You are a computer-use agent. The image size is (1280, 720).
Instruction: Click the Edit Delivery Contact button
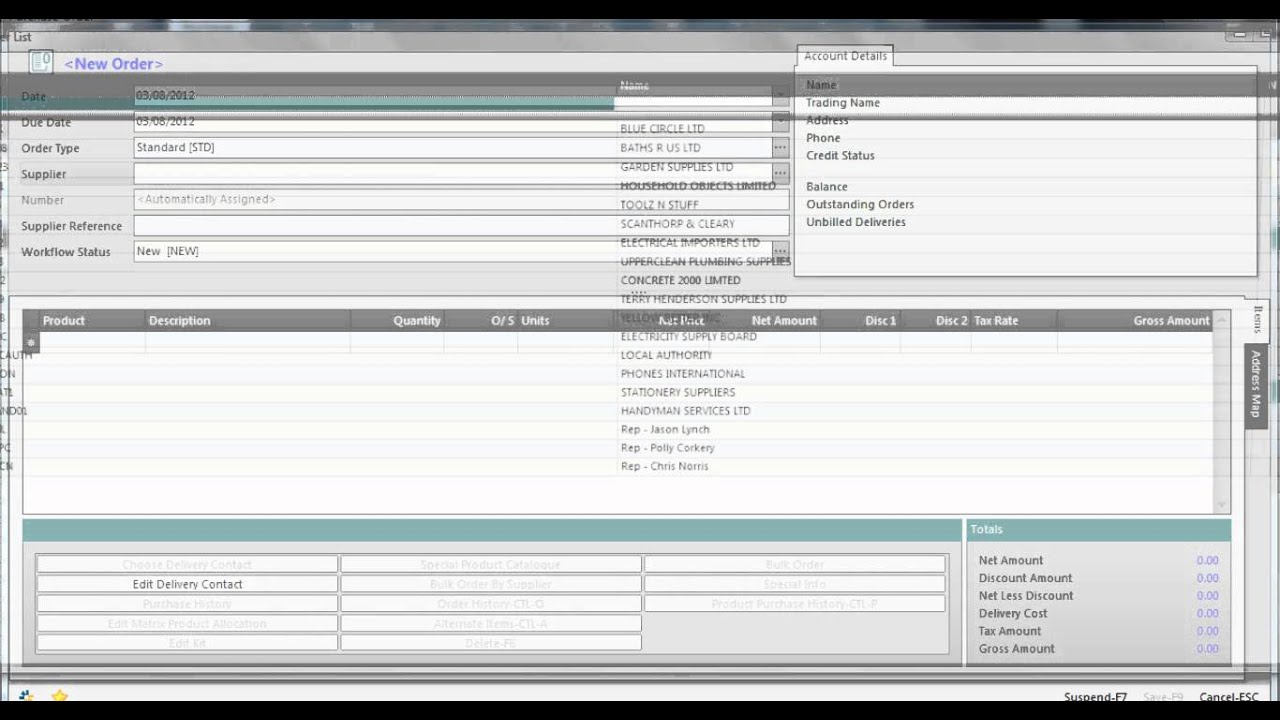[x=188, y=584]
